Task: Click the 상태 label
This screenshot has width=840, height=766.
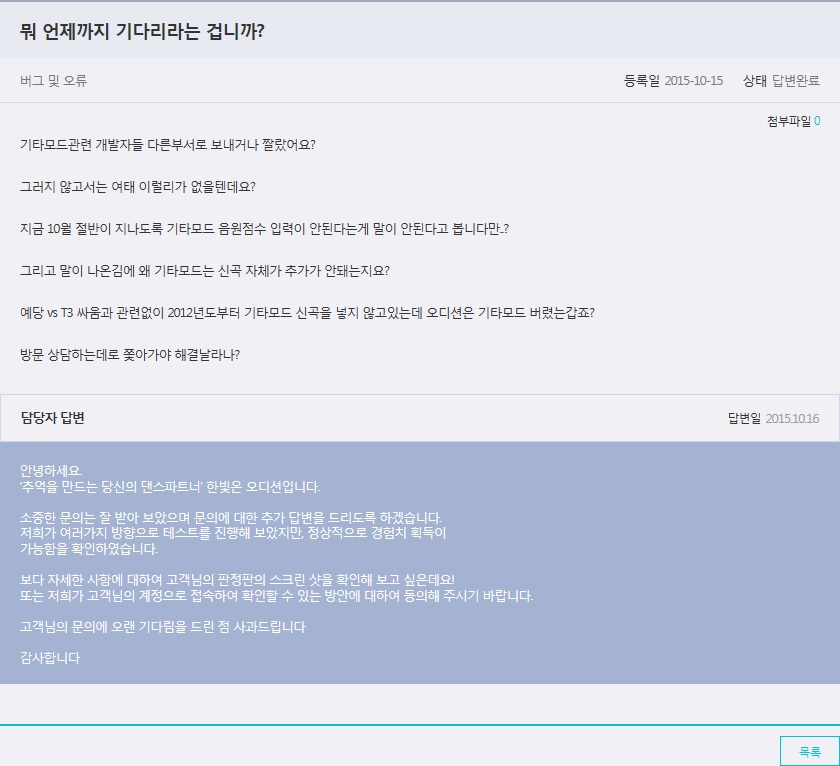Action: [x=755, y=81]
